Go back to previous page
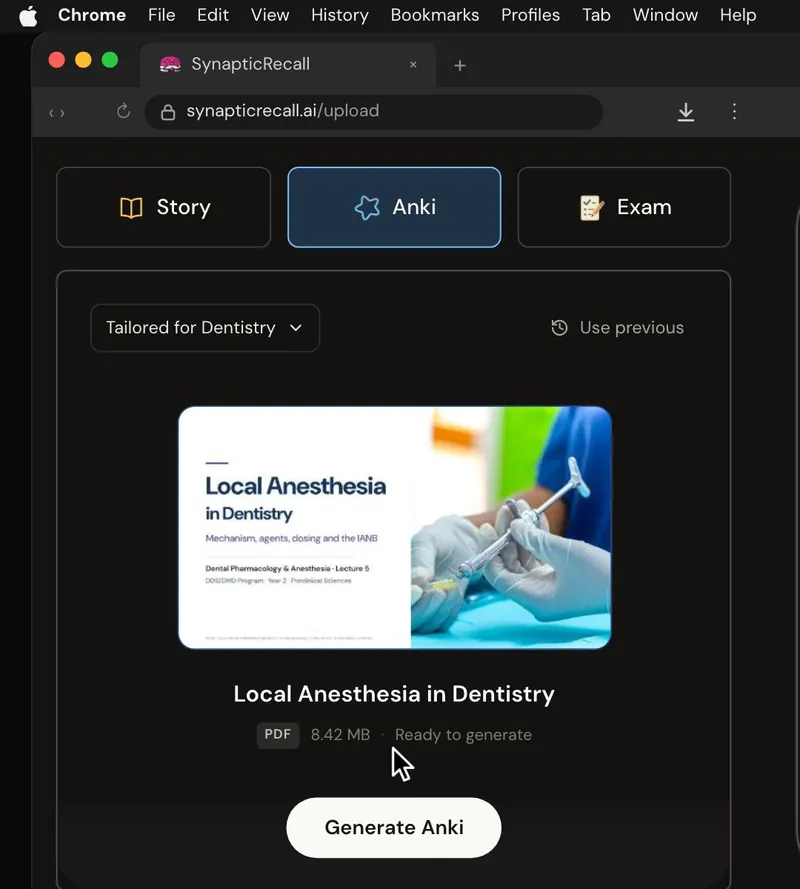The image size is (800, 889). 52,113
